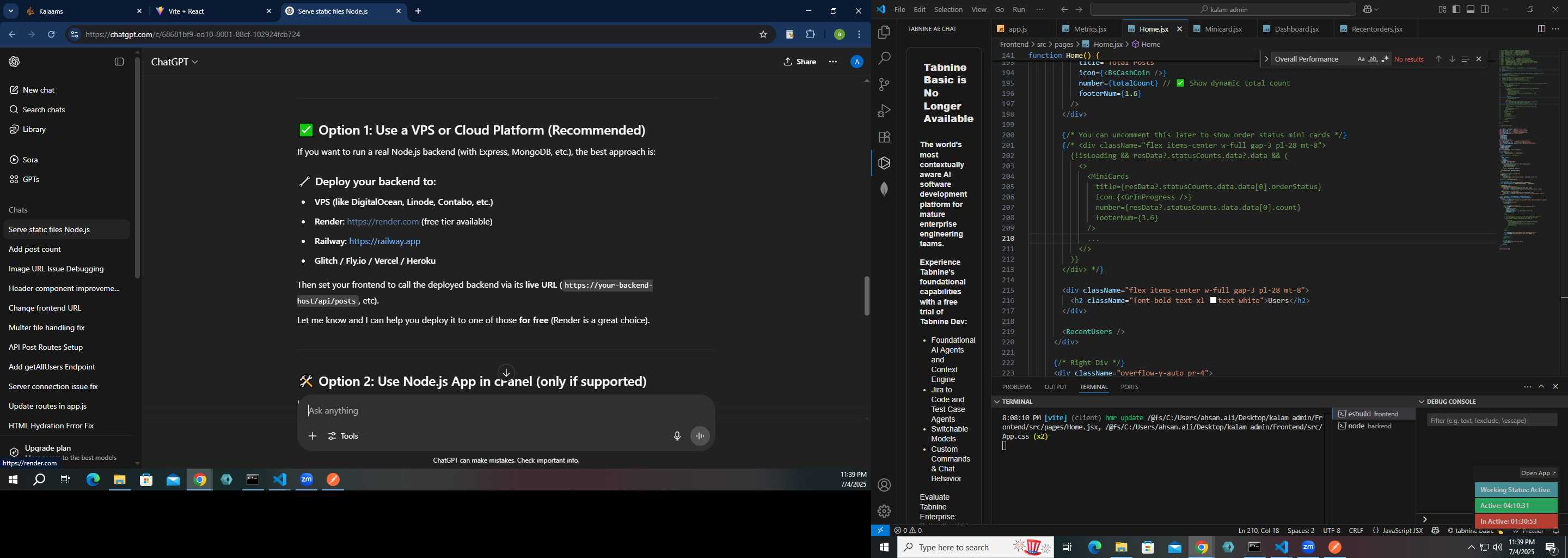Viewport: 1568px width, 558px height.
Task: Show hidden system tray icons chevron
Action: [x=1471, y=548]
